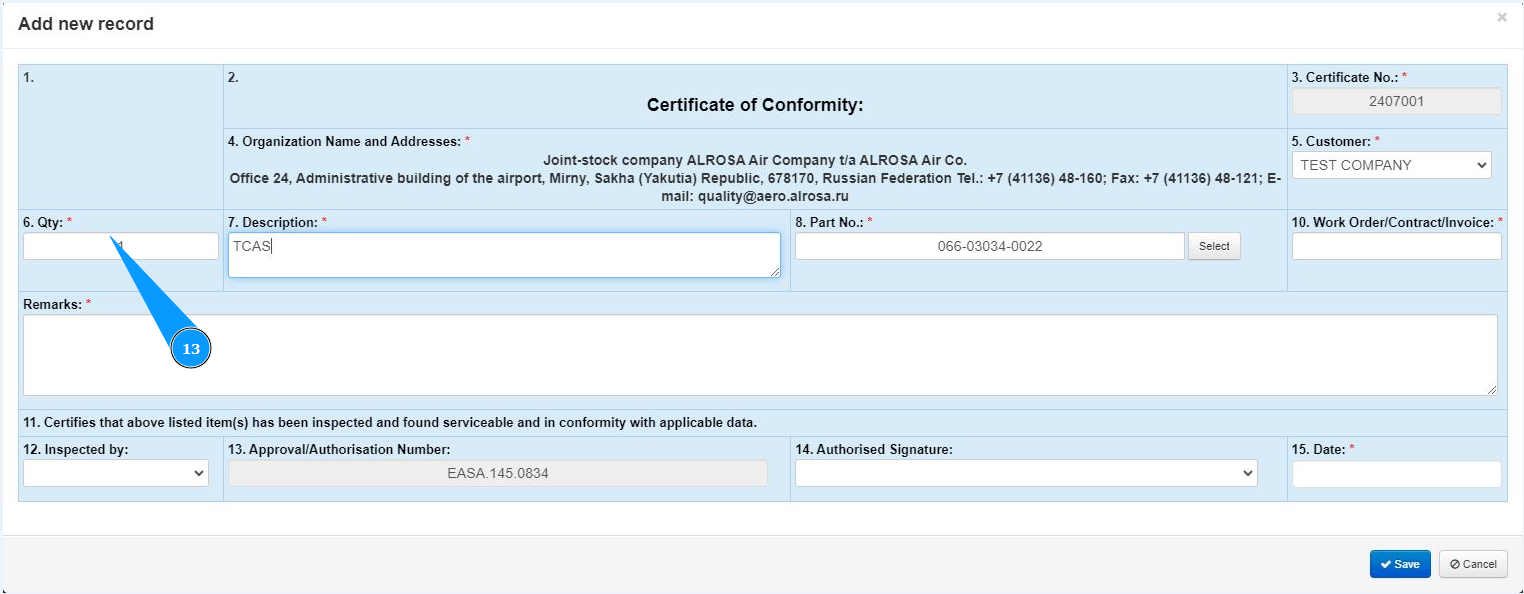Click the Approval/Authorisation Number field
Viewport: 1524px width, 594px height.
pyautogui.click(x=497, y=474)
